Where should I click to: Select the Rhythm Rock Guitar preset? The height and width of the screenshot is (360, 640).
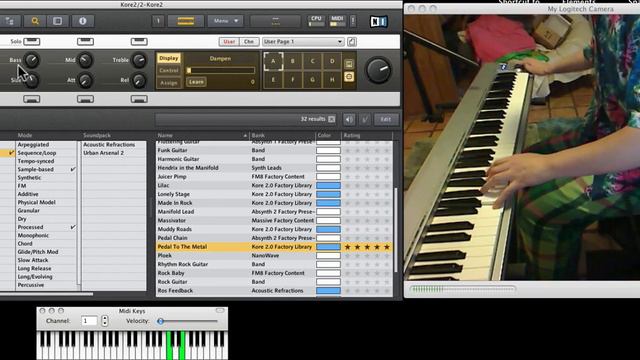click(274, 264)
